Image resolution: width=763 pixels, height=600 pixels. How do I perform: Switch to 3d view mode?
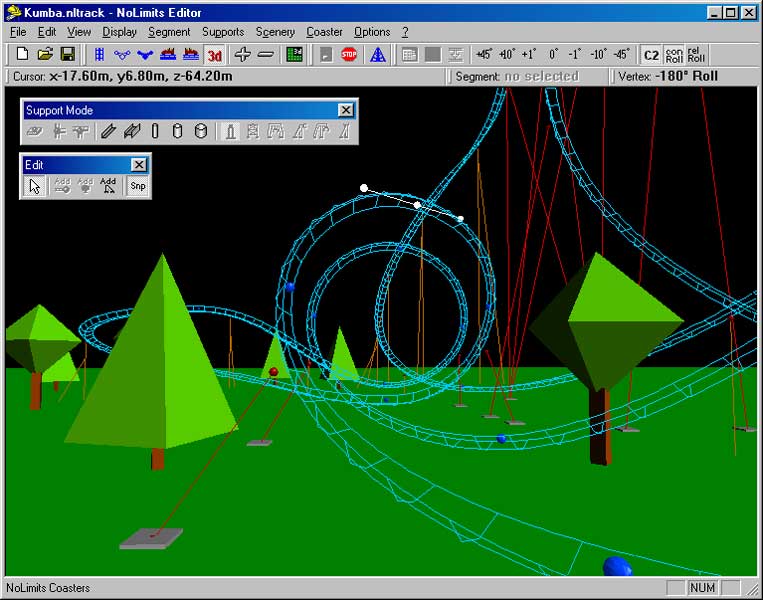point(214,54)
